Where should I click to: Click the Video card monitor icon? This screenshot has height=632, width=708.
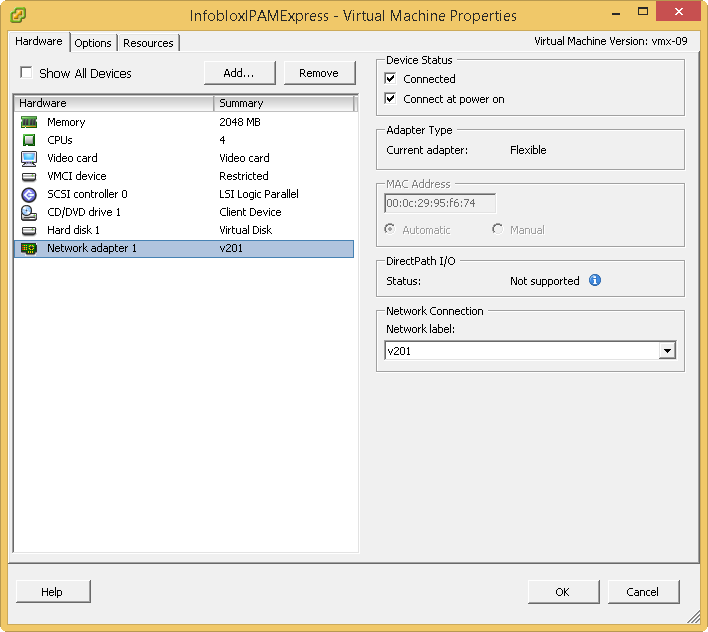[x=29, y=158]
